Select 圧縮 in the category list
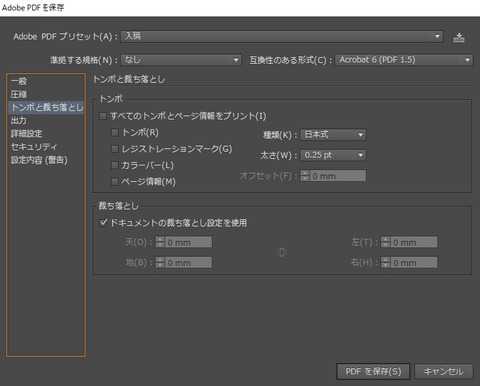 pyautogui.click(x=45, y=94)
